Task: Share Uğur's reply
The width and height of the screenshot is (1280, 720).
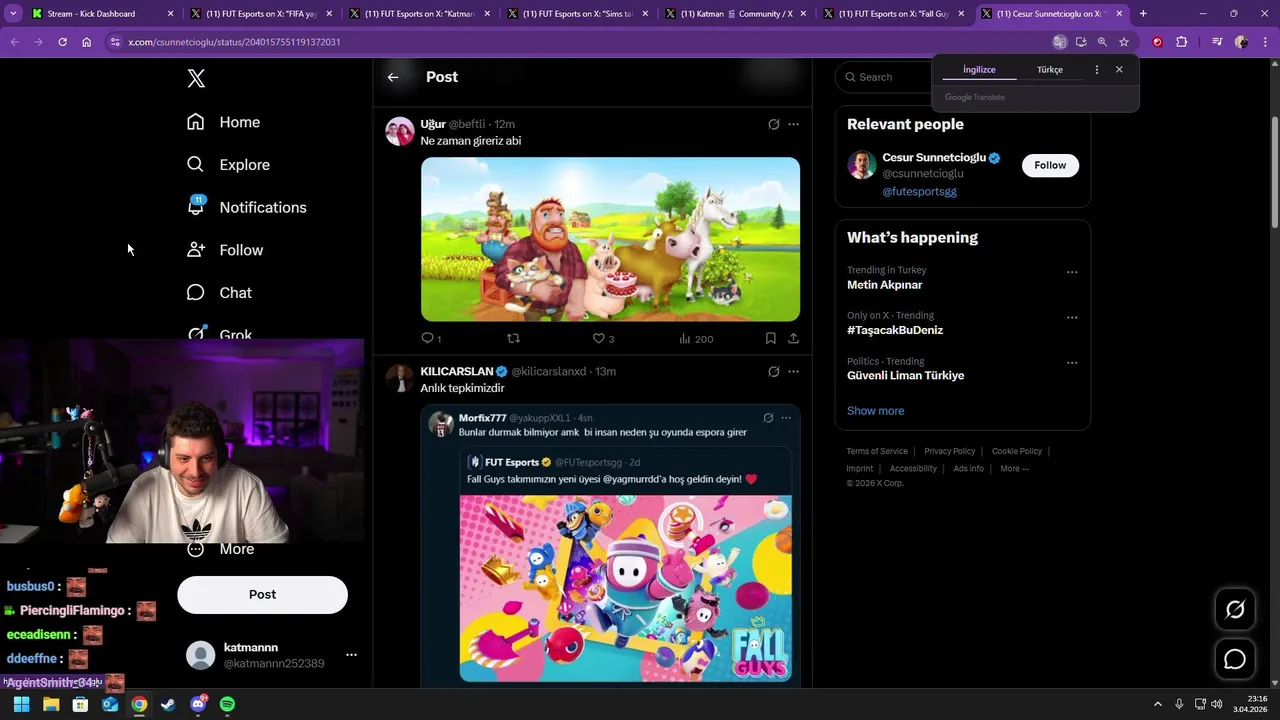Action: (x=793, y=339)
